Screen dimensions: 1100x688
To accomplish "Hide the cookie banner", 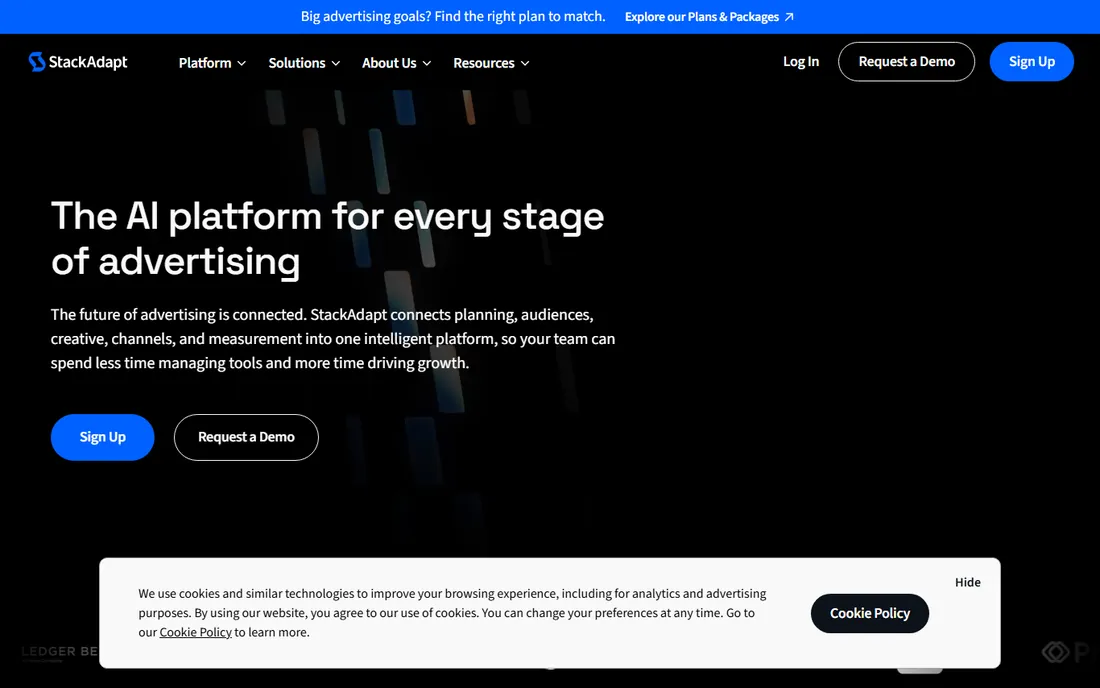I will pos(967,582).
